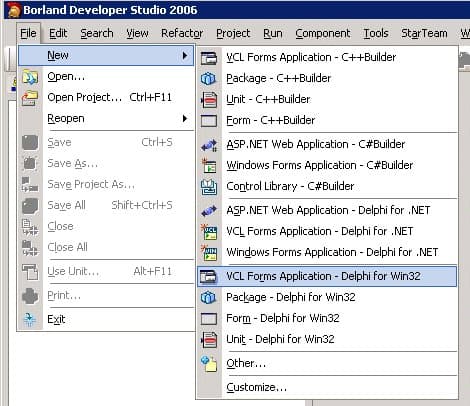The image size is (470, 406).
Task: Select Unit - Delphi for Win32
Action: click(x=327, y=339)
